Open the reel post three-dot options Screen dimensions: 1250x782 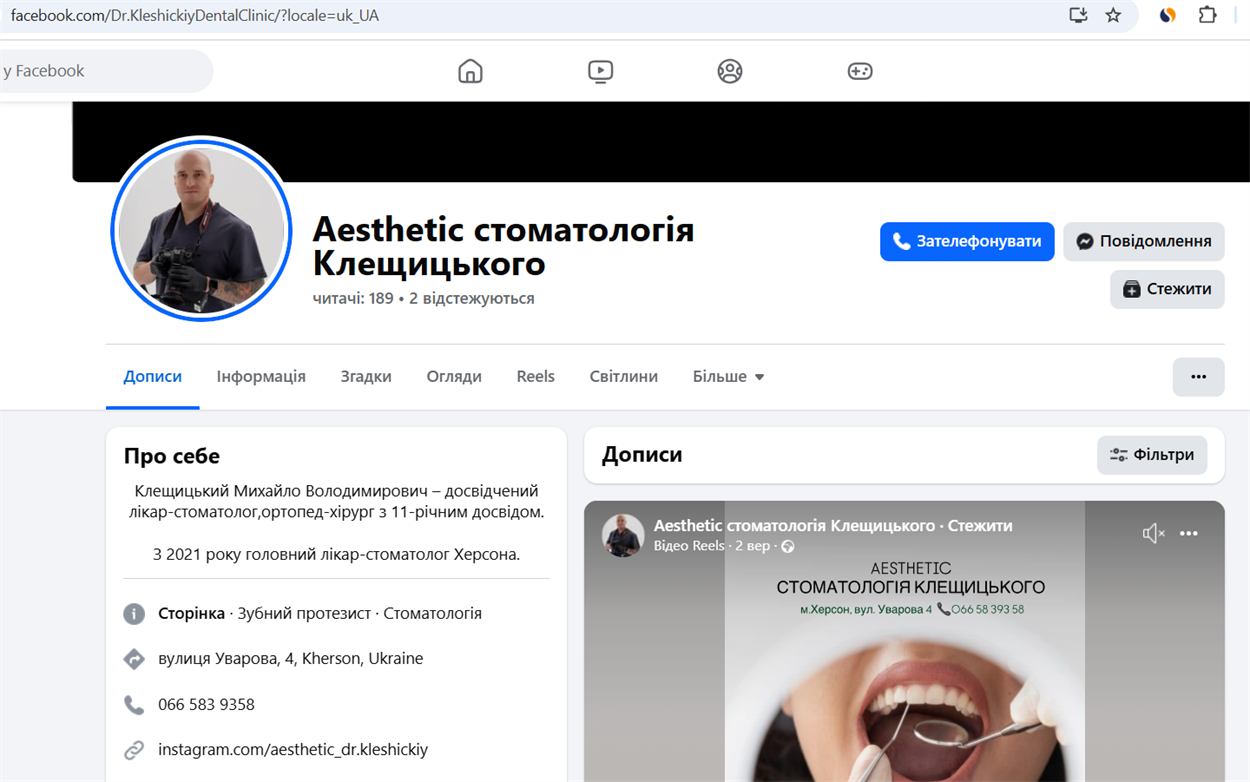click(x=1188, y=533)
